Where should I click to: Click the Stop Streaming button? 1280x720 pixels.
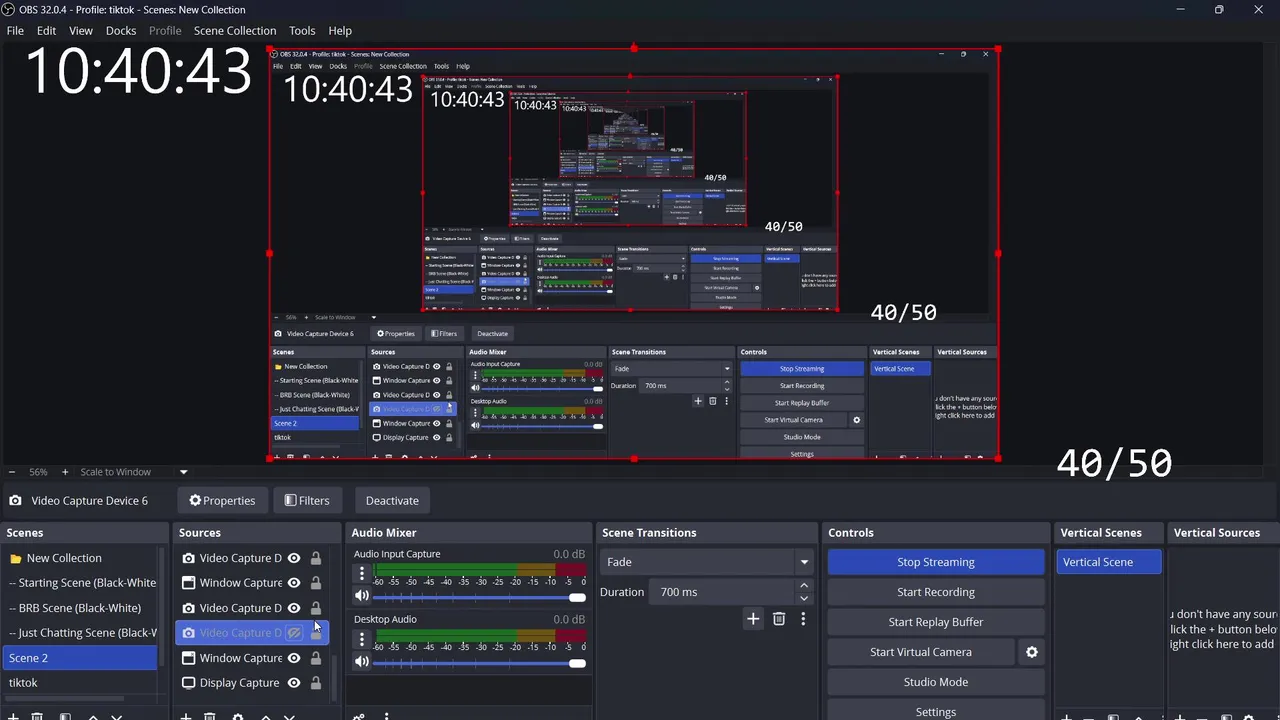click(x=936, y=562)
